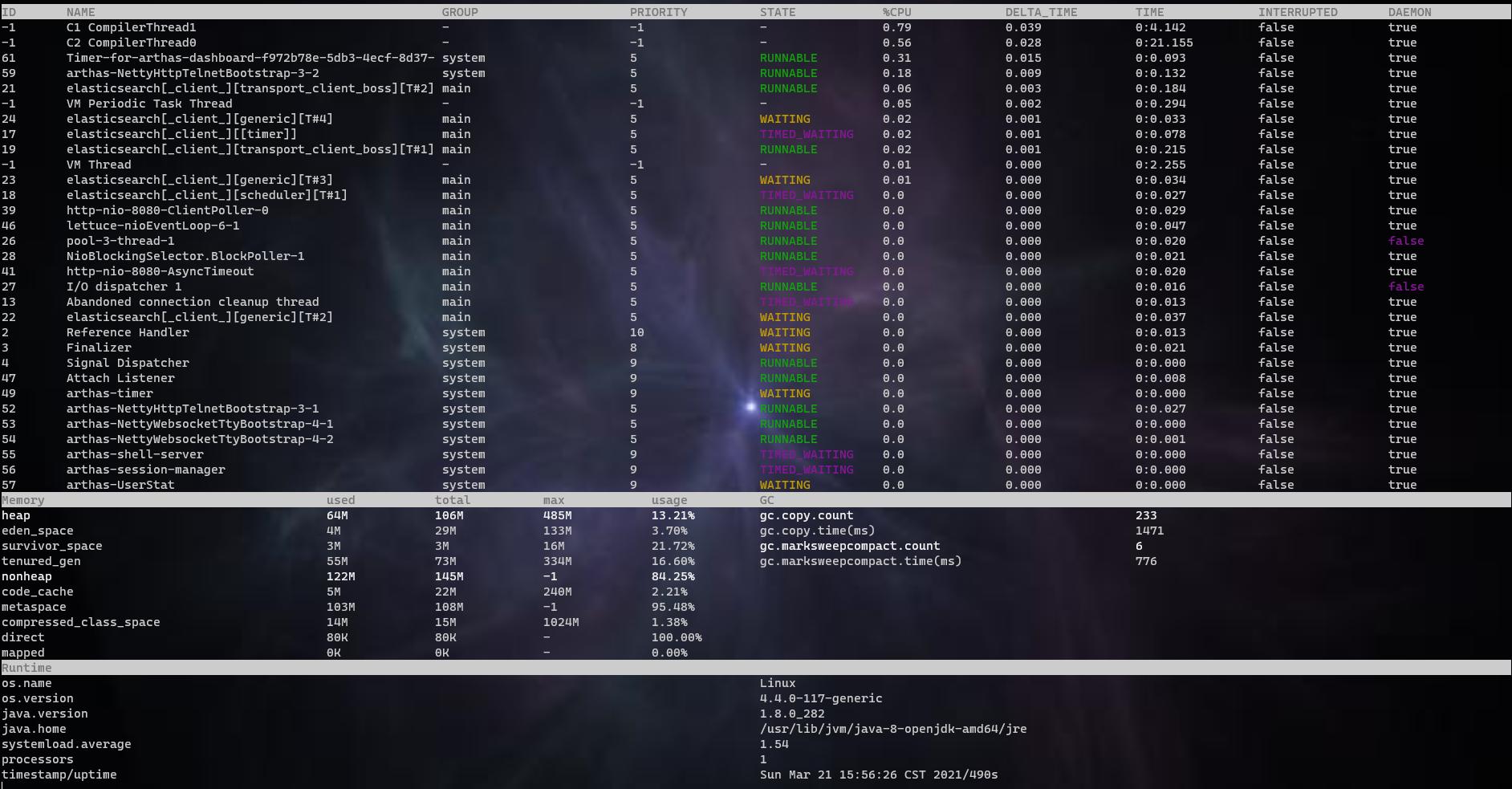The height and width of the screenshot is (789, 1512).
Task: Select the "tenured_gen" memory row label
Action: coord(41,561)
